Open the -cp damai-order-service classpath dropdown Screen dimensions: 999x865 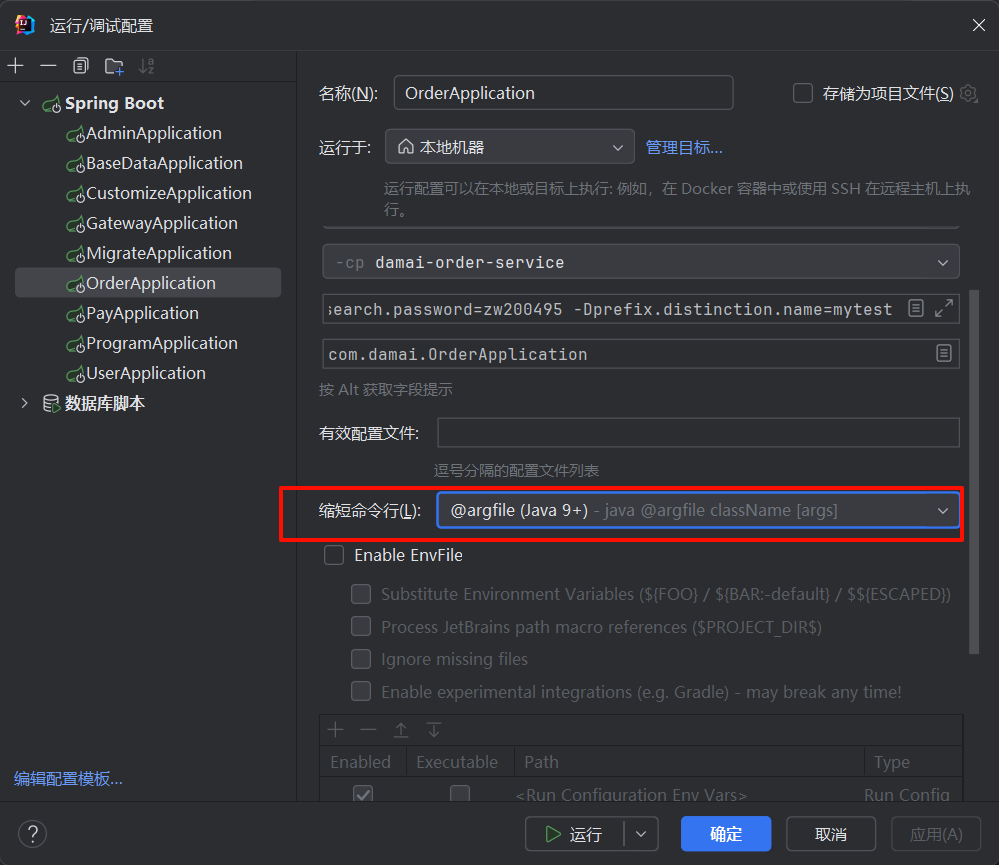[x=641, y=262]
